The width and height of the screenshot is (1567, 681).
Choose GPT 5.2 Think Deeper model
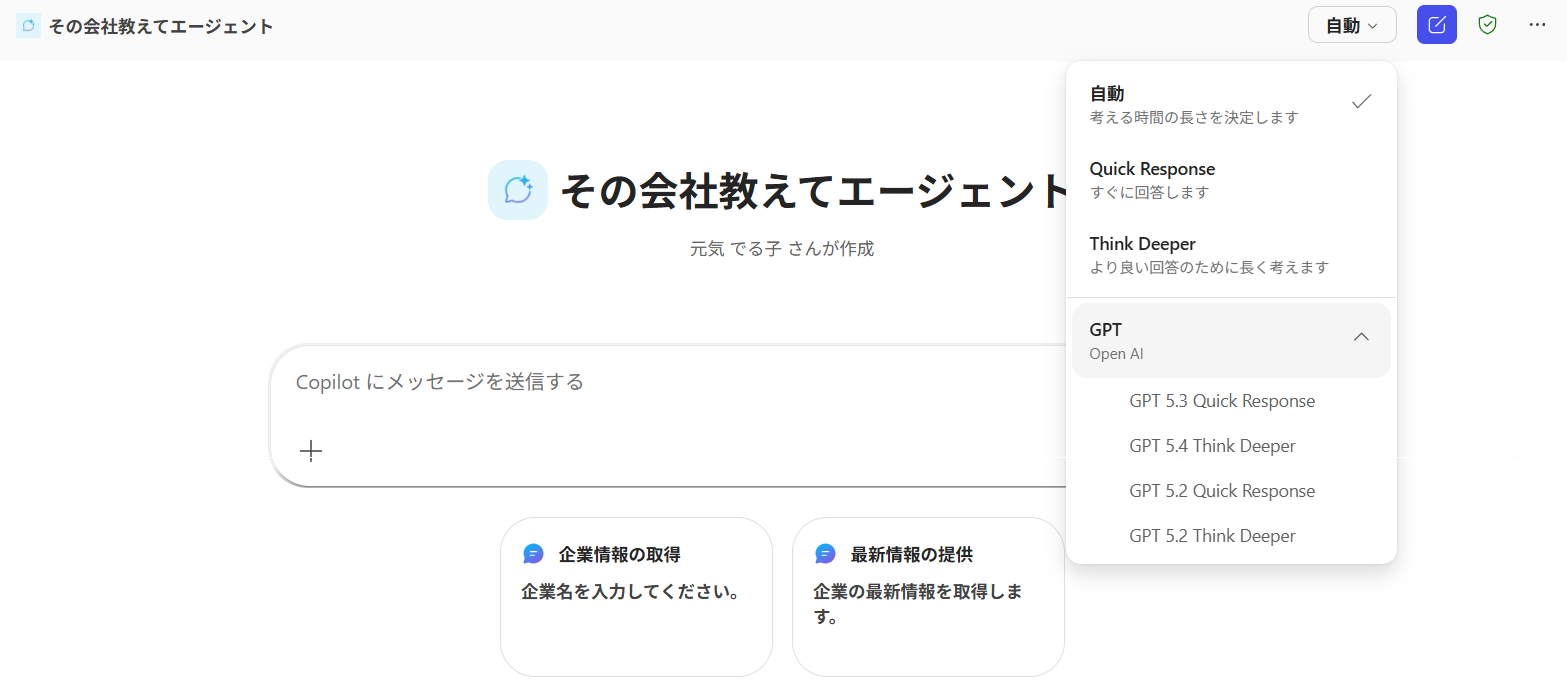[x=1212, y=536]
